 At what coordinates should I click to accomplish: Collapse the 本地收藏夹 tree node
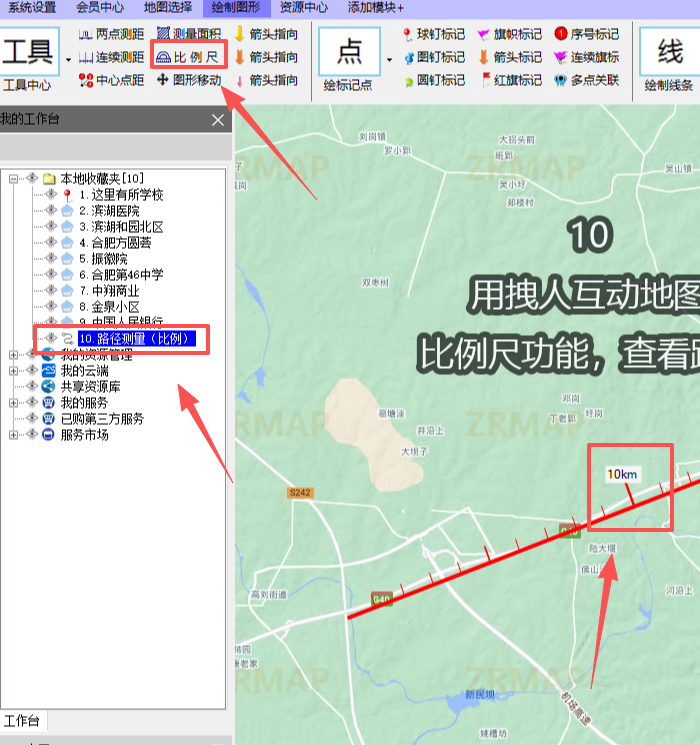(x=14, y=179)
